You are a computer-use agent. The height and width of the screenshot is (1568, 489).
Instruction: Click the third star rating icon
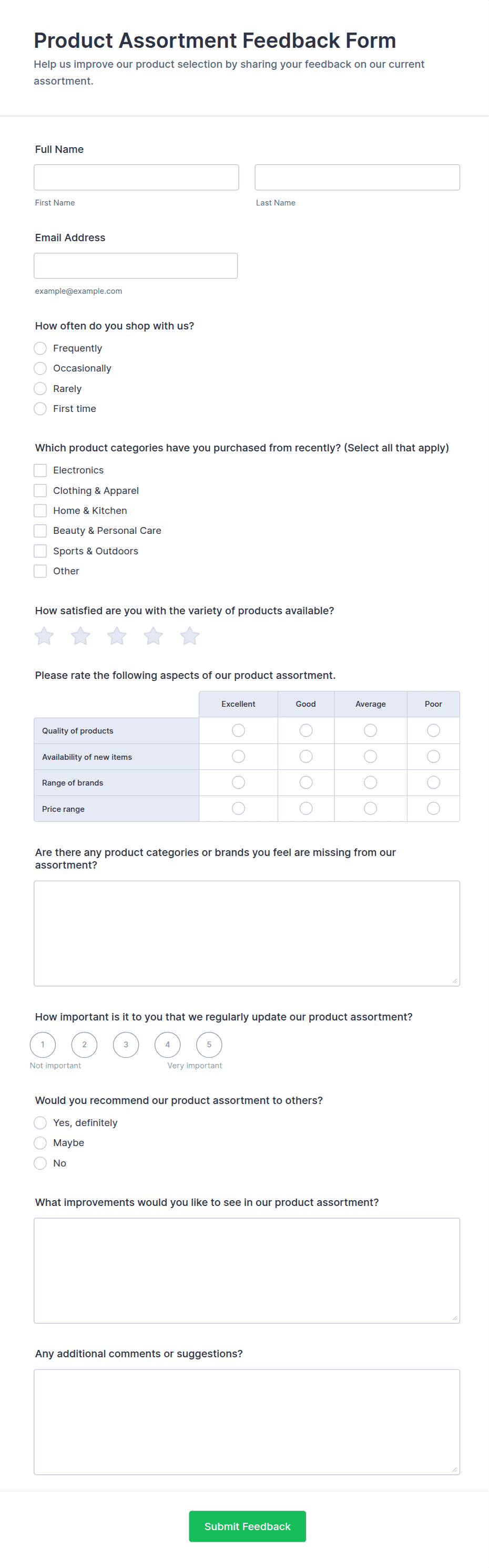pyautogui.click(x=117, y=636)
